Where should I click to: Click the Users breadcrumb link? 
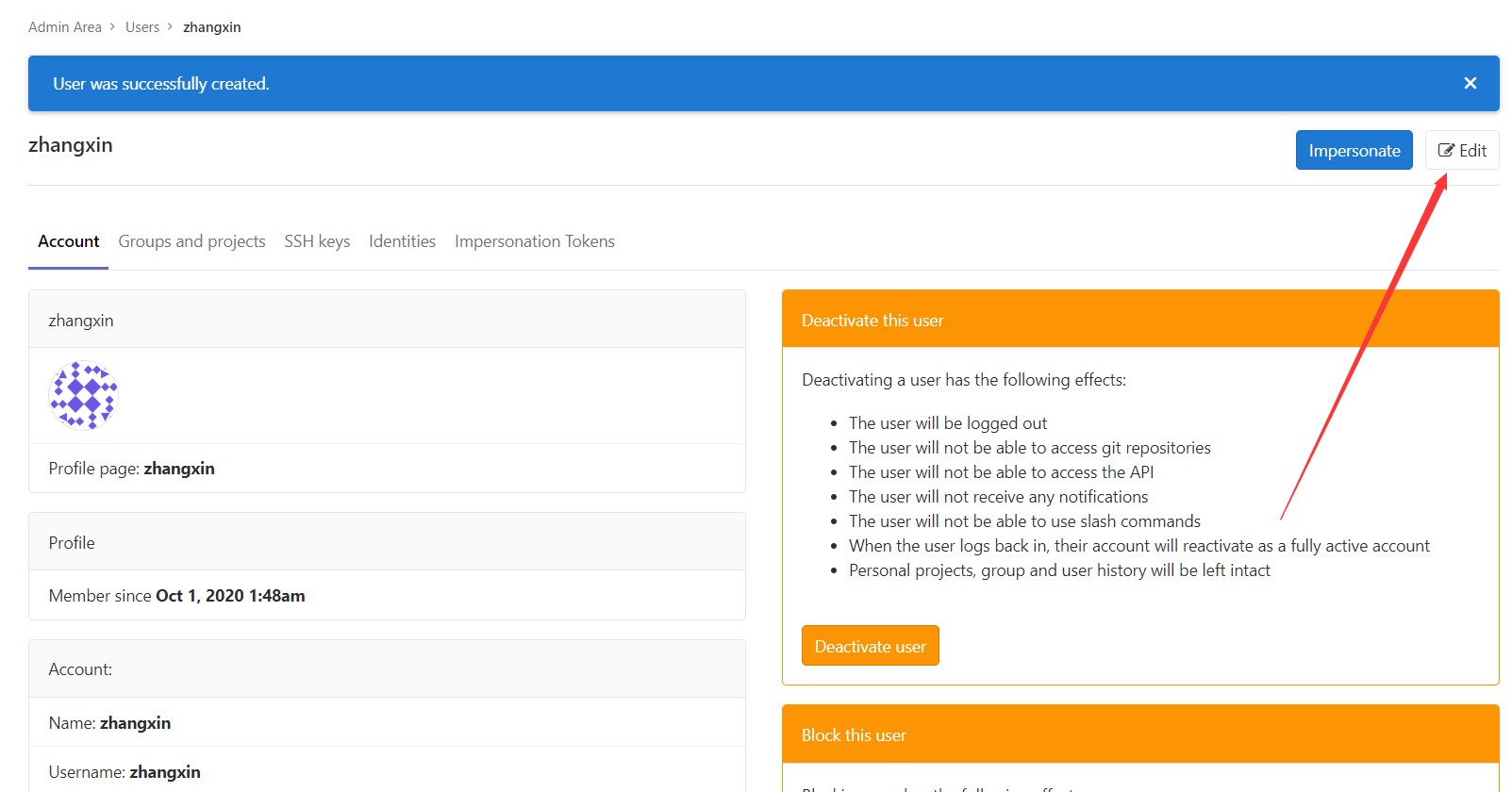(x=142, y=27)
